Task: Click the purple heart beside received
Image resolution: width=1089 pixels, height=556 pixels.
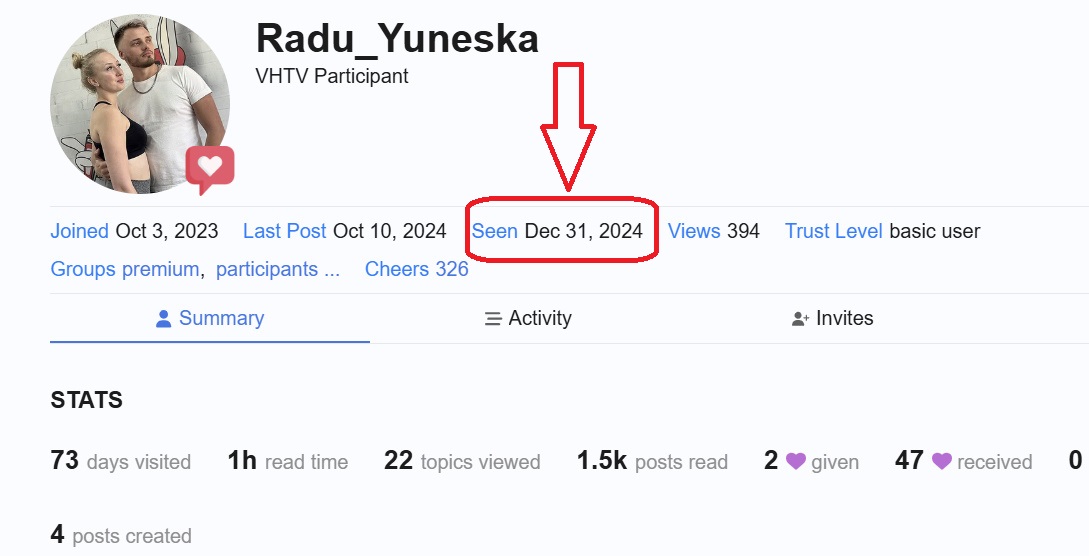Action: 941,461
